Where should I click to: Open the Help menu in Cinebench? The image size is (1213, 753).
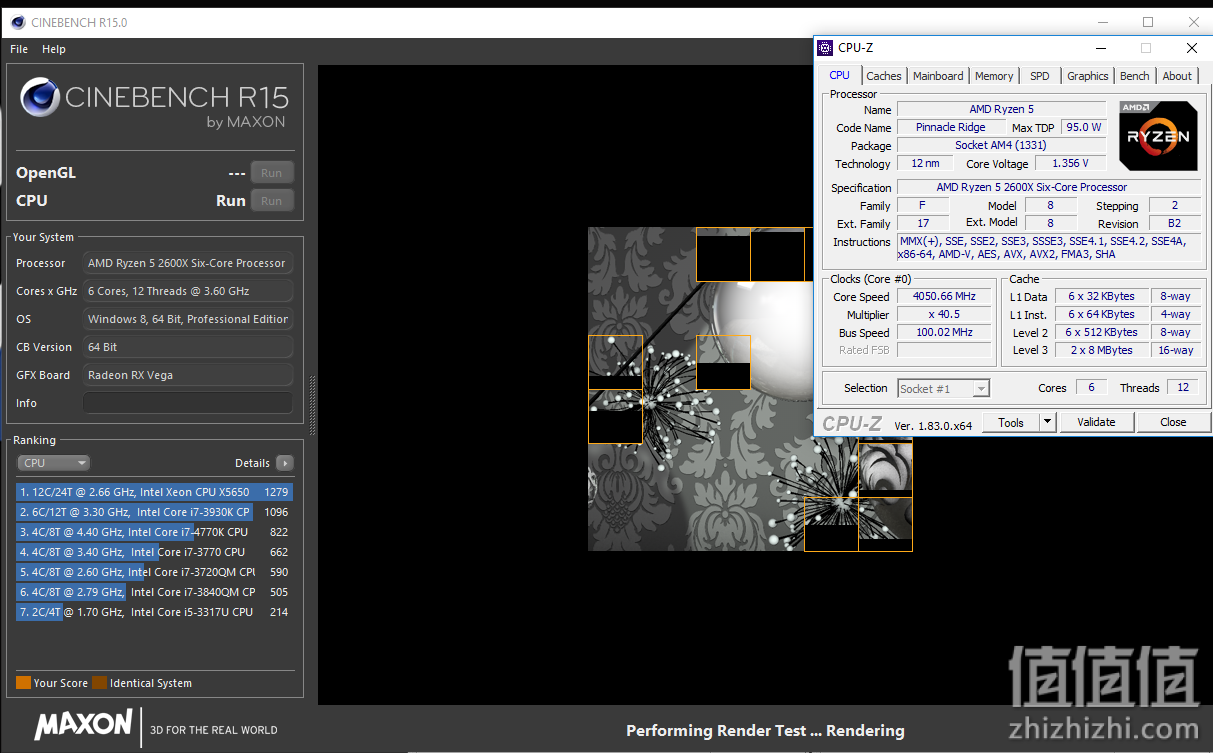click(x=54, y=49)
